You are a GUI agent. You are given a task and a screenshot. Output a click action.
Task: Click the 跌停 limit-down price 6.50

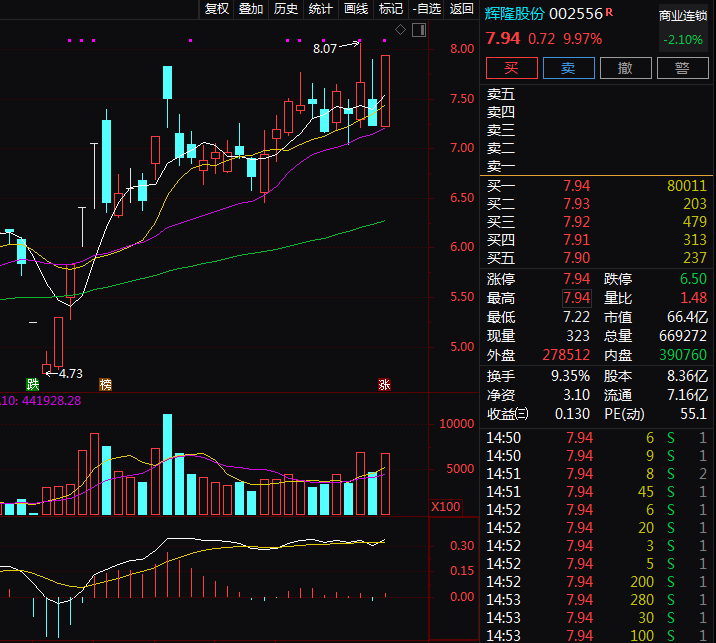click(693, 279)
